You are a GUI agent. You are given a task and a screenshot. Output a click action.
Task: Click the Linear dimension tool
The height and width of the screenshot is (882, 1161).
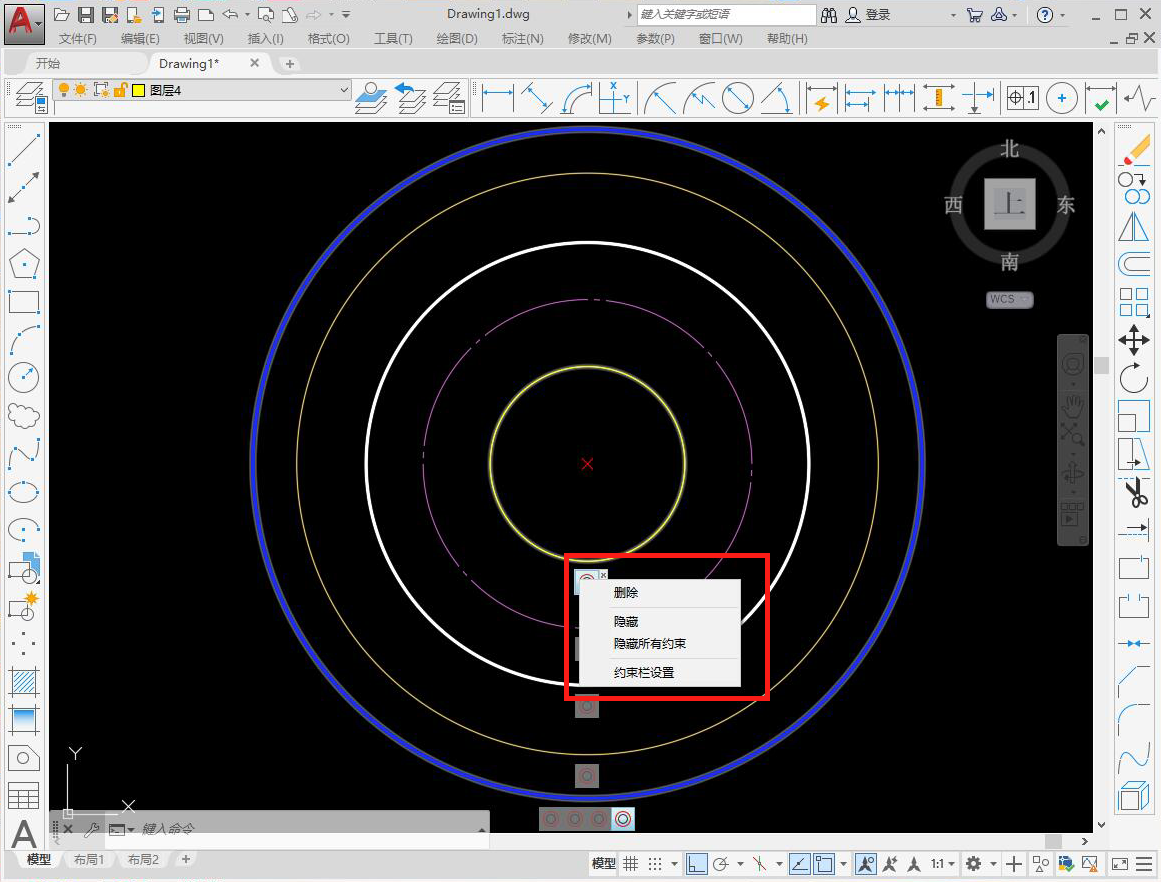498,98
